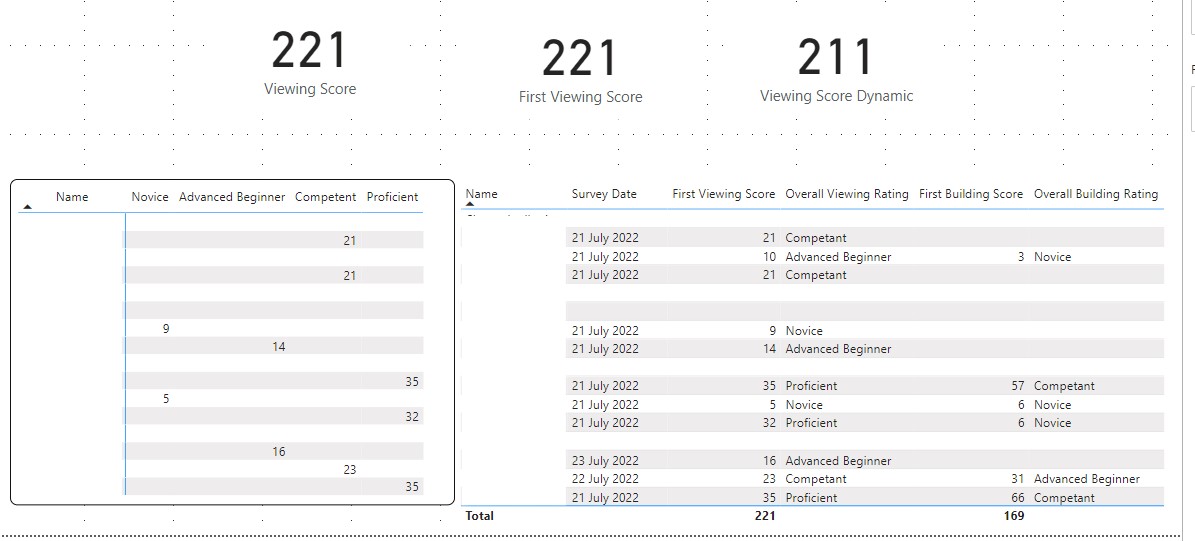Click the First Building Score column header

point(971,194)
